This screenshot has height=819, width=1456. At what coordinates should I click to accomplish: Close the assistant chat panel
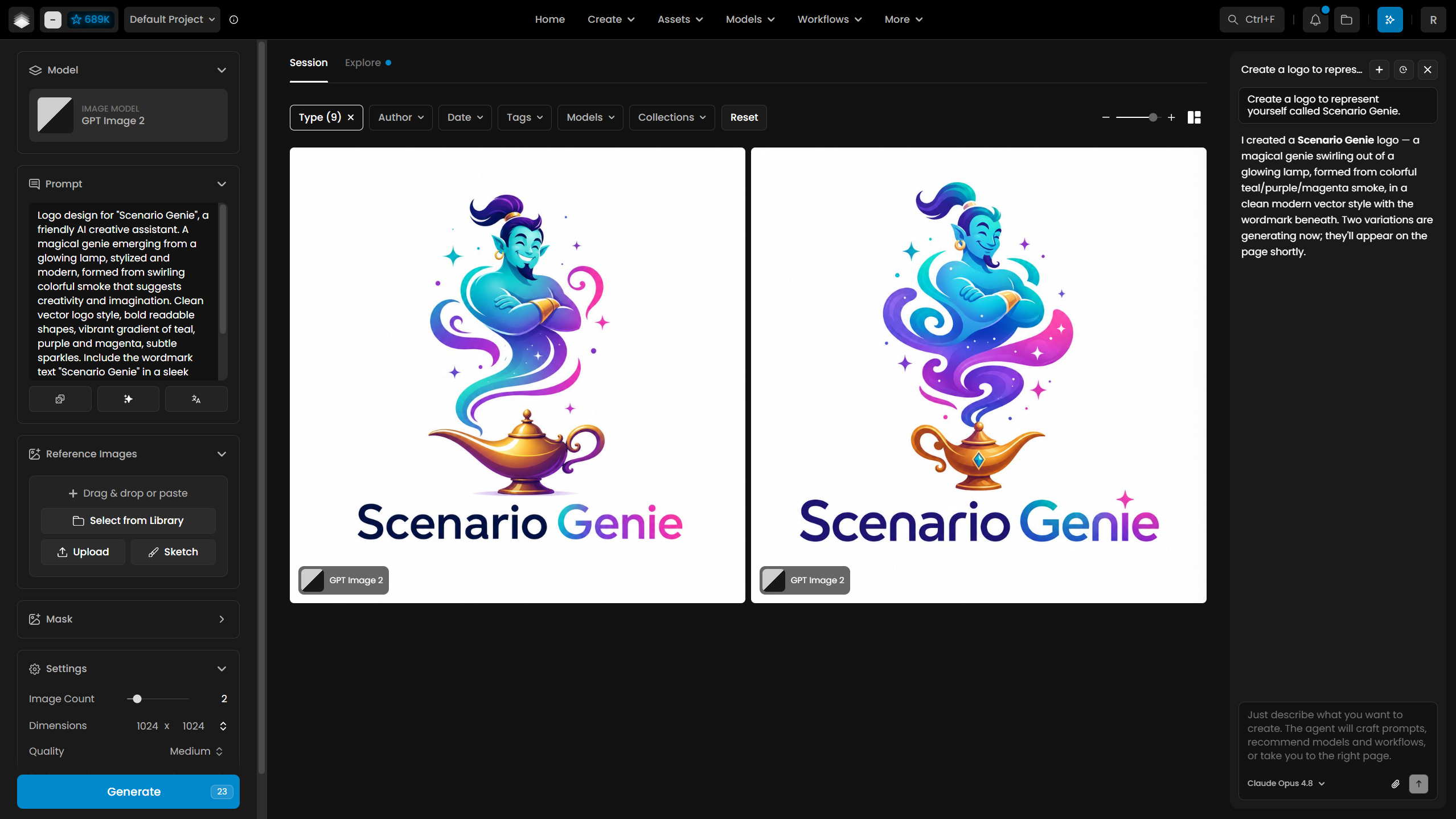[1428, 69]
